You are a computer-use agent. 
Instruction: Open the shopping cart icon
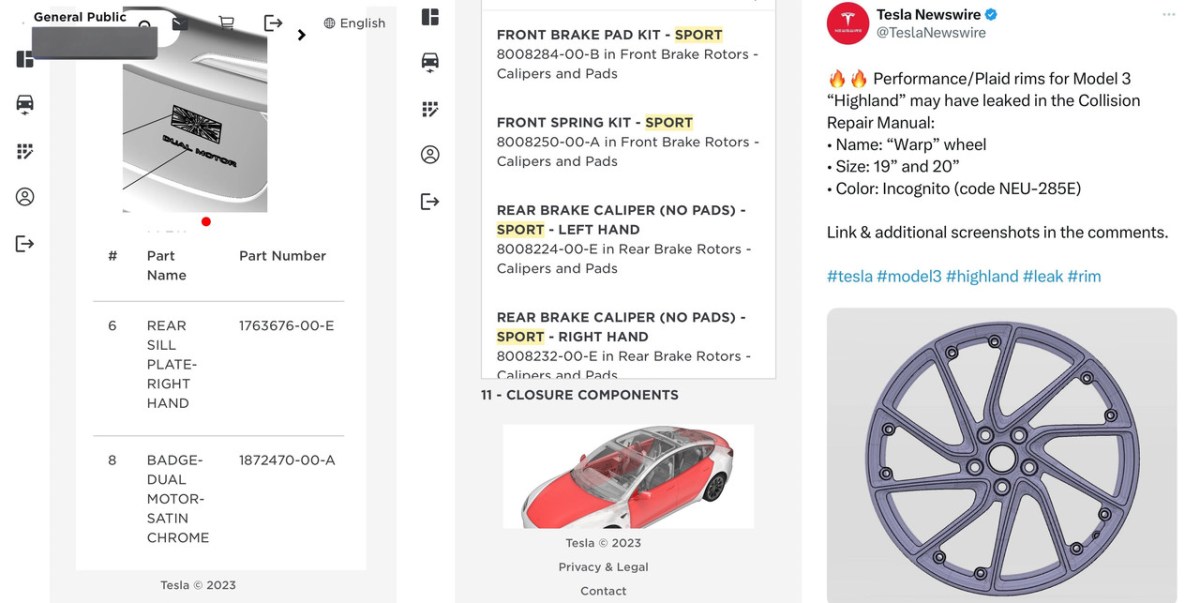tap(226, 23)
